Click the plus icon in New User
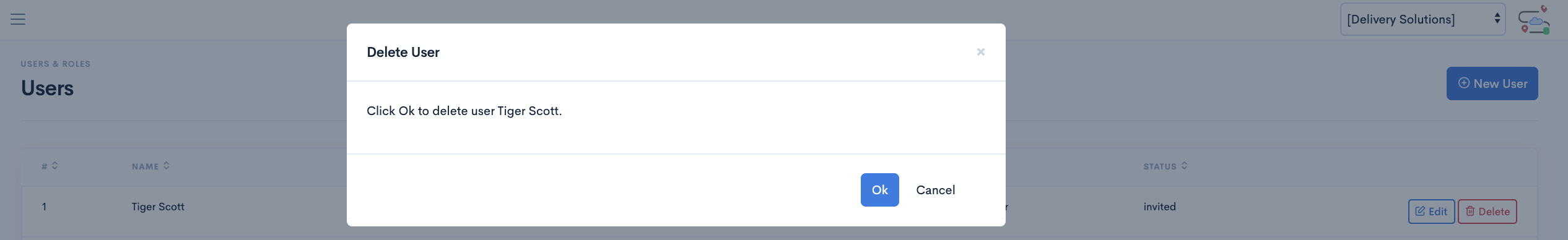 (x=1464, y=83)
